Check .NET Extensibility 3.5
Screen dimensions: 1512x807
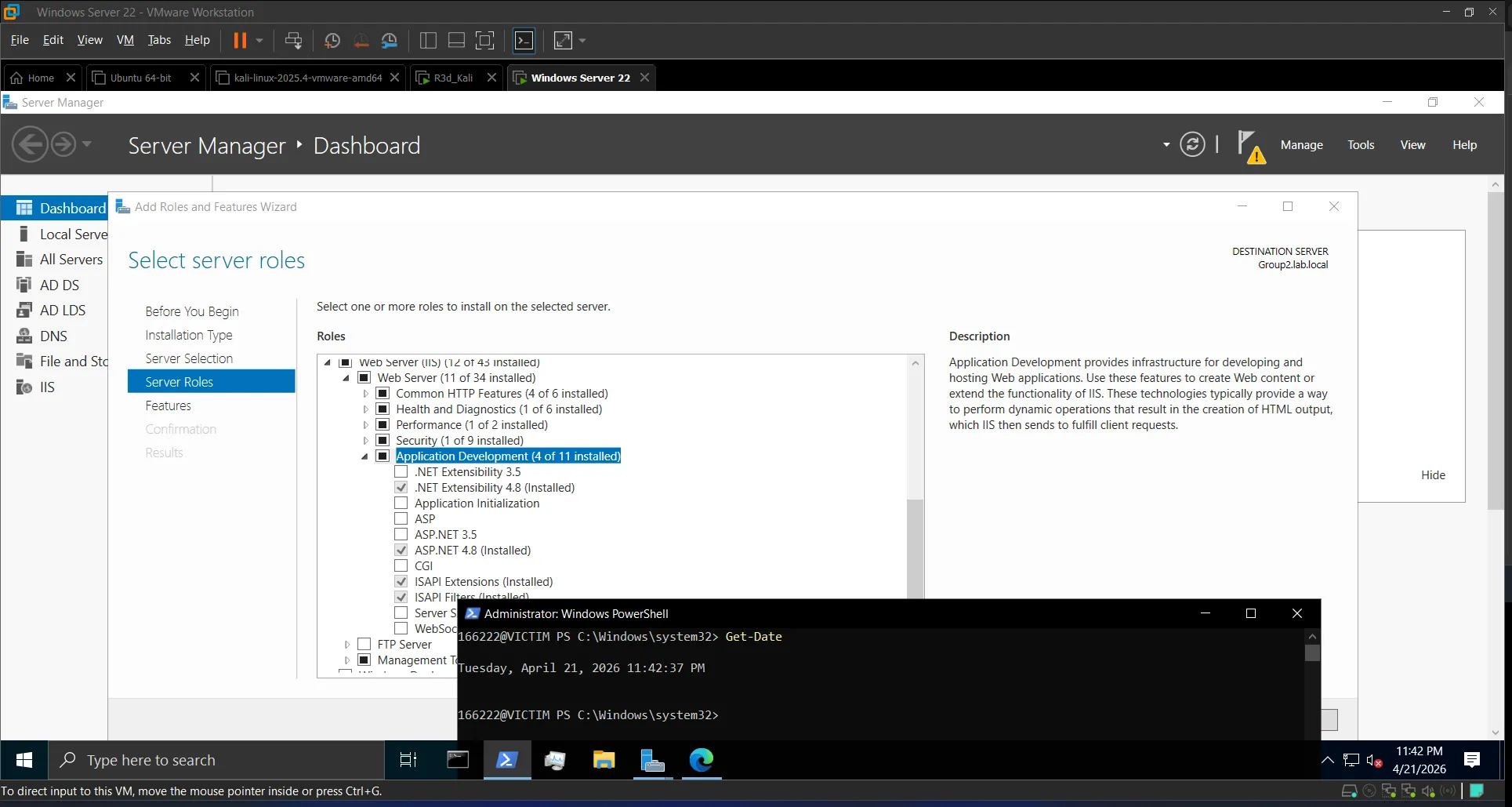[x=401, y=471]
